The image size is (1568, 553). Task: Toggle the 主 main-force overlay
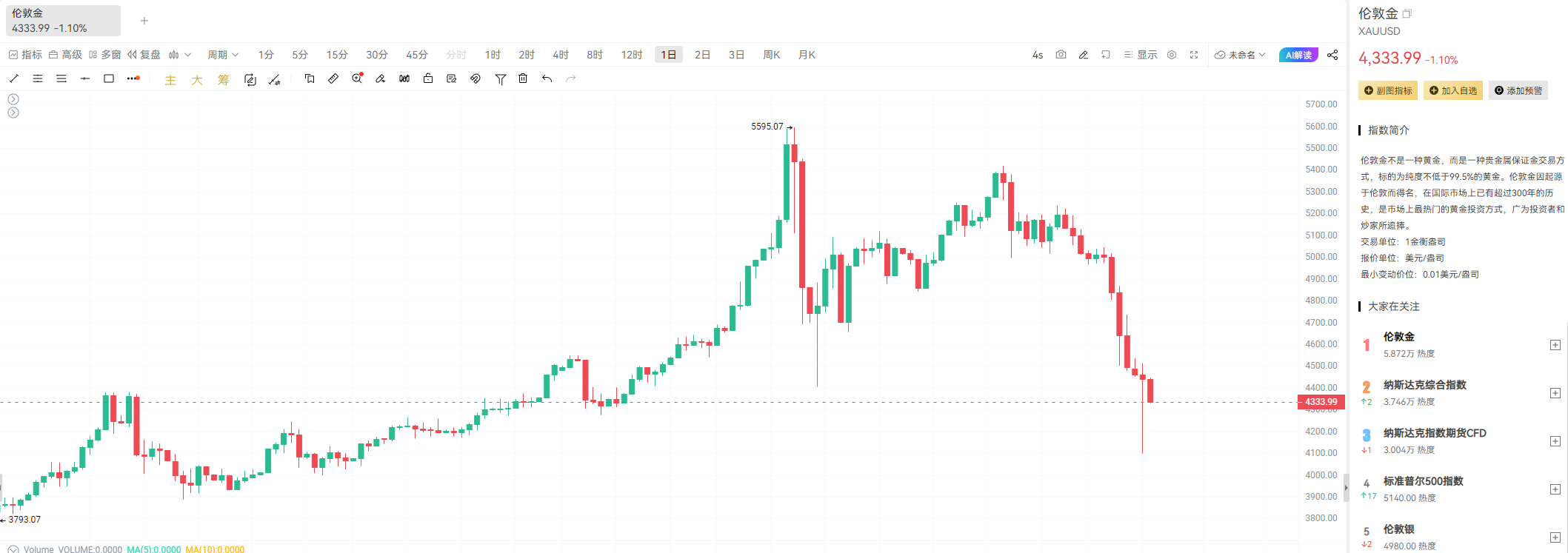pyautogui.click(x=170, y=80)
